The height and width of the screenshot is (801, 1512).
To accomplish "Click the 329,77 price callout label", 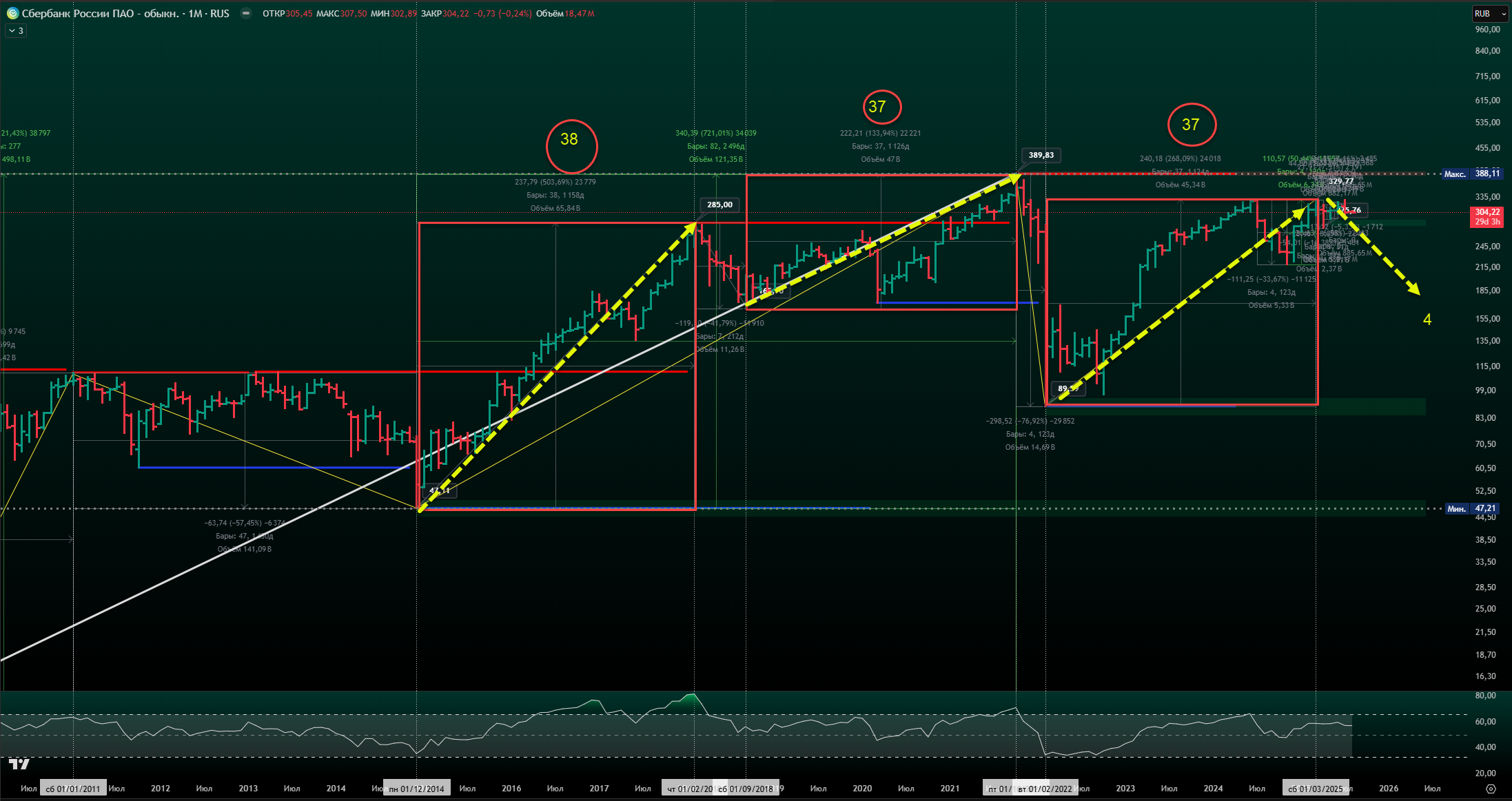I will click(x=1341, y=181).
